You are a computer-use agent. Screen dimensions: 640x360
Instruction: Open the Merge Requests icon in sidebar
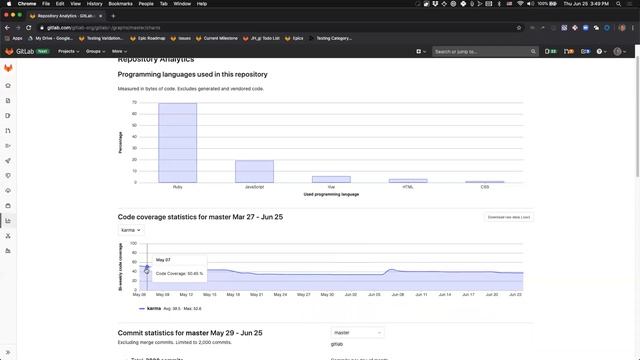pyautogui.click(x=8, y=131)
